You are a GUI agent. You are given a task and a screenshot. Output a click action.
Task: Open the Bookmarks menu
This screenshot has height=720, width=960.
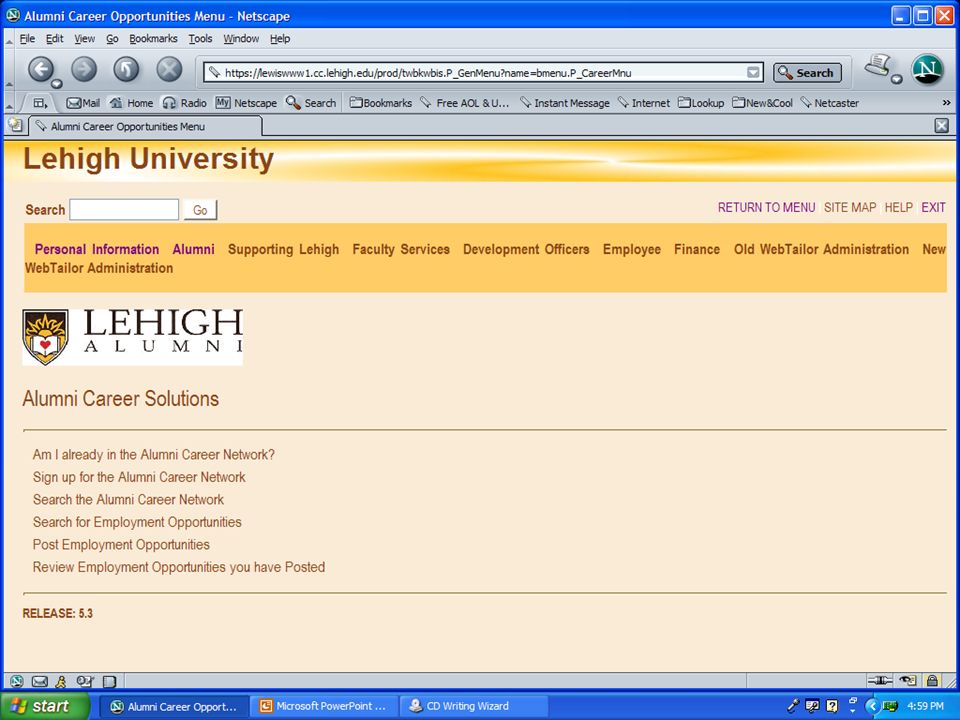[x=153, y=39]
